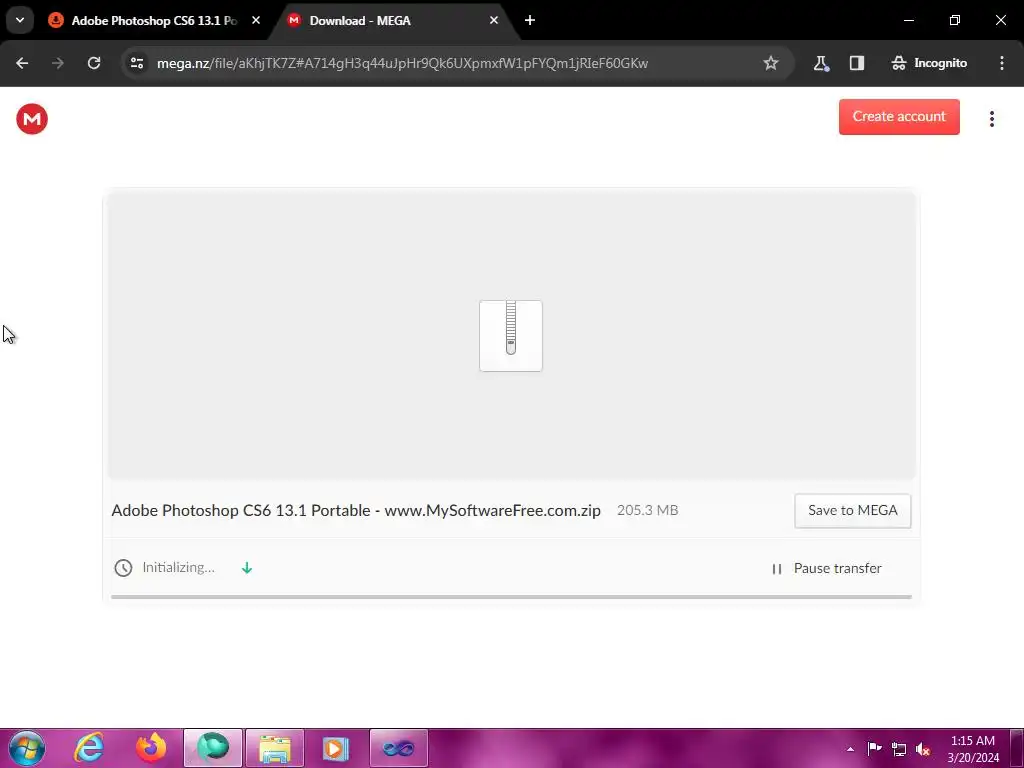Minimize the browser window

(x=908, y=20)
